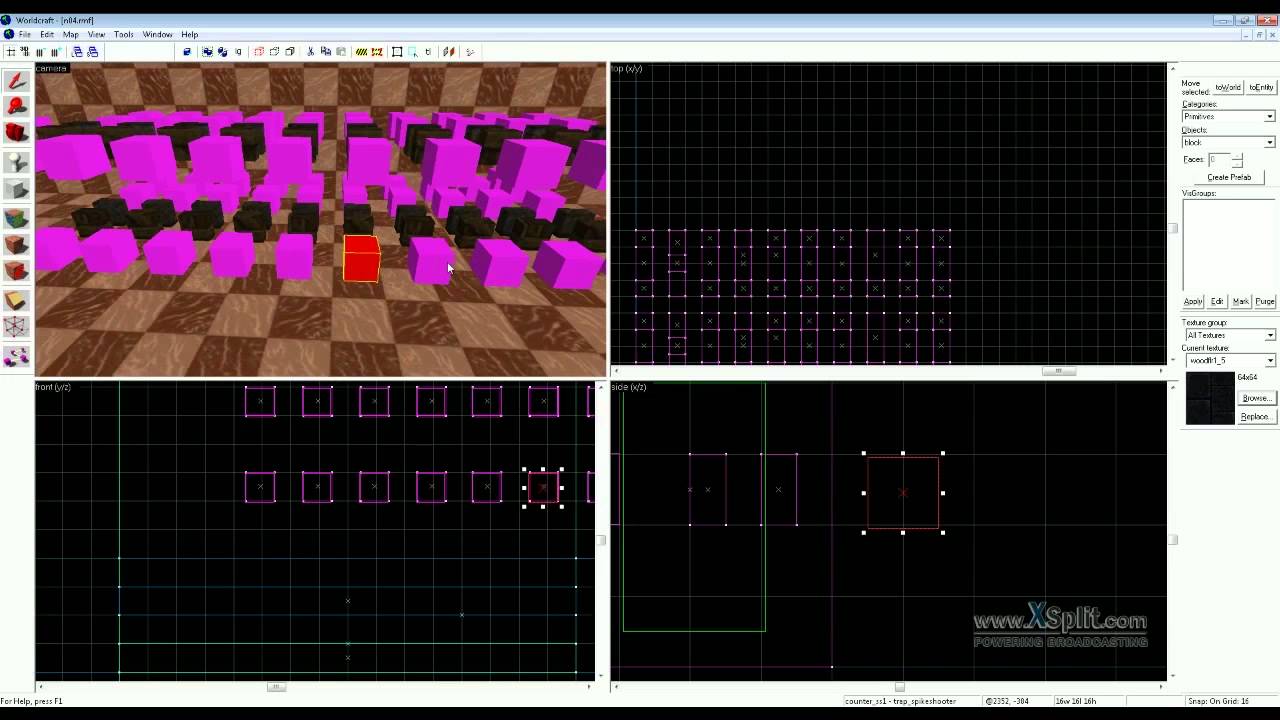
Task: Click the Save Window State icon
Action: point(92,52)
